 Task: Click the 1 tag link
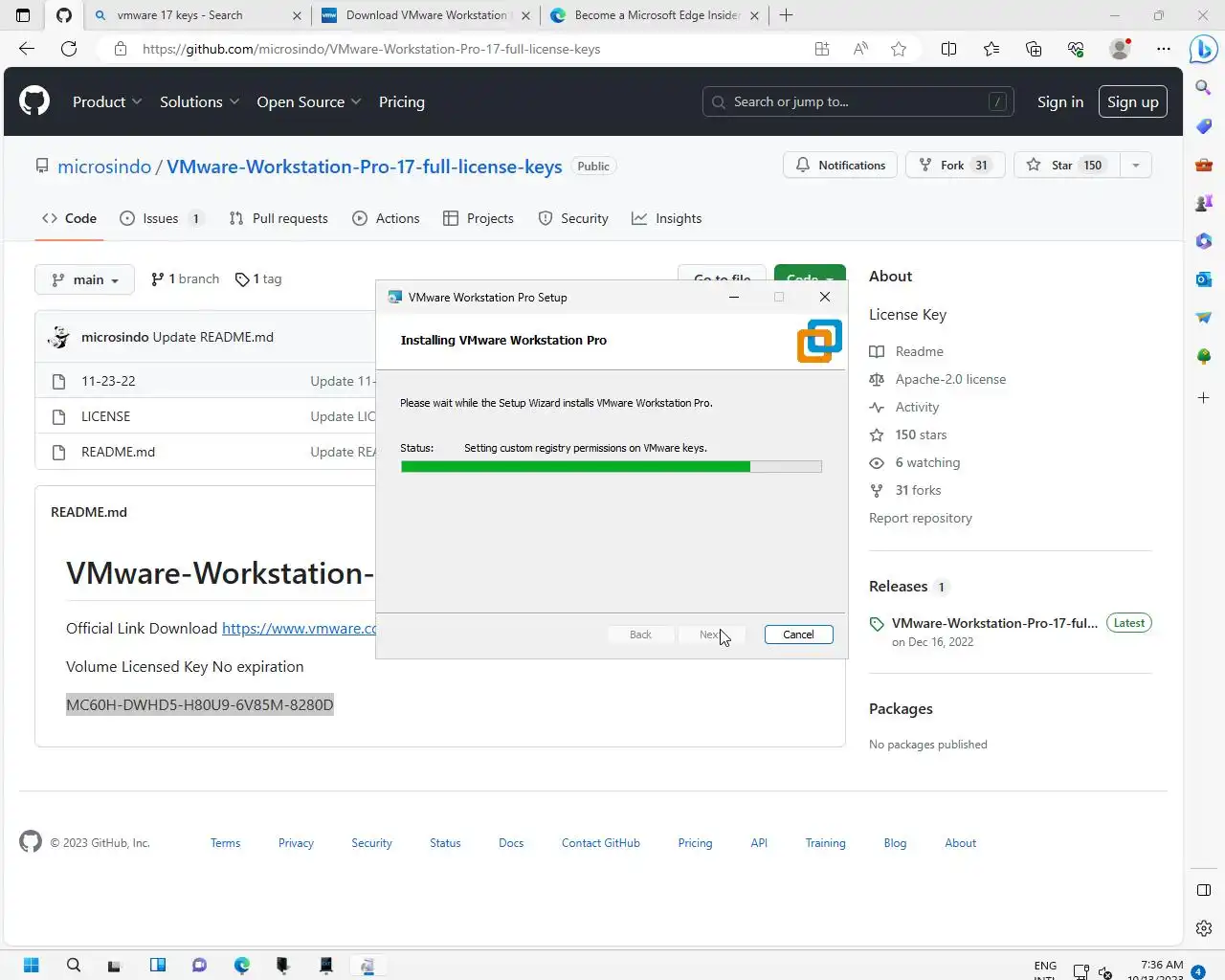(258, 278)
